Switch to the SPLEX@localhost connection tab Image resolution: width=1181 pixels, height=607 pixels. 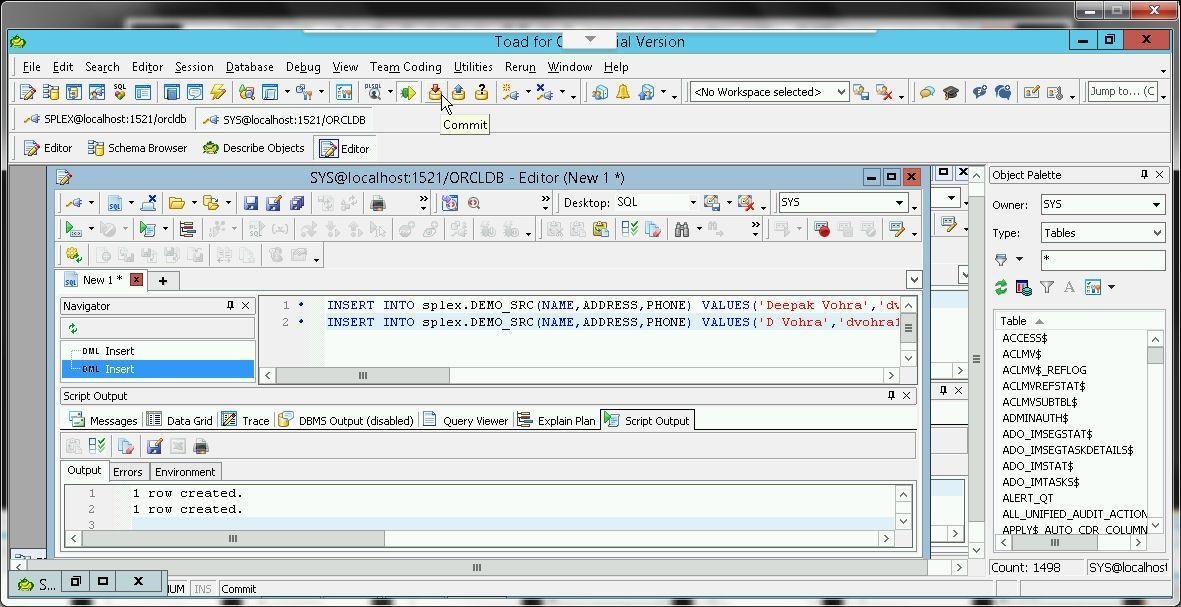point(105,120)
